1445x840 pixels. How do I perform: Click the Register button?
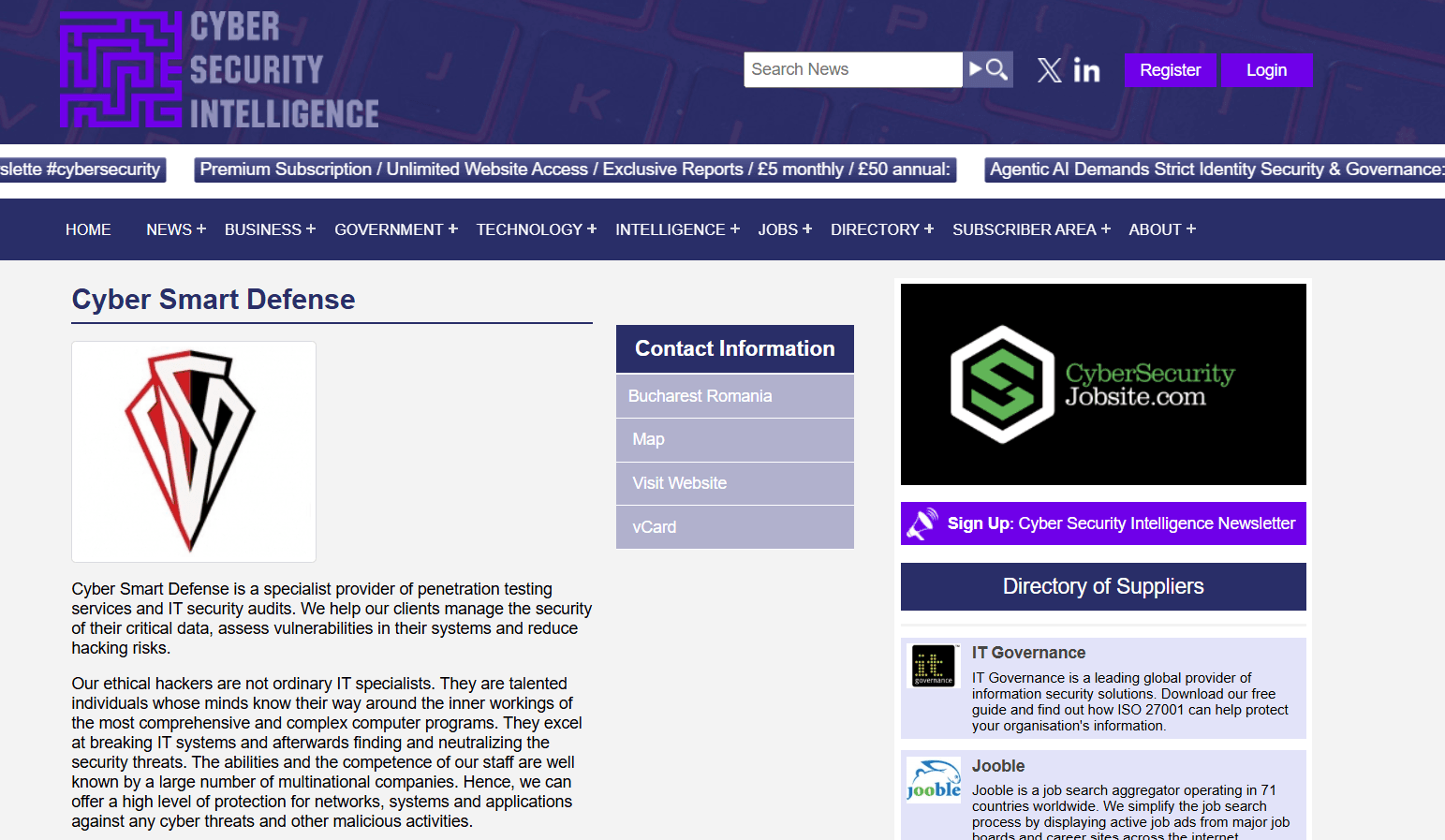click(x=1170, y=70)
